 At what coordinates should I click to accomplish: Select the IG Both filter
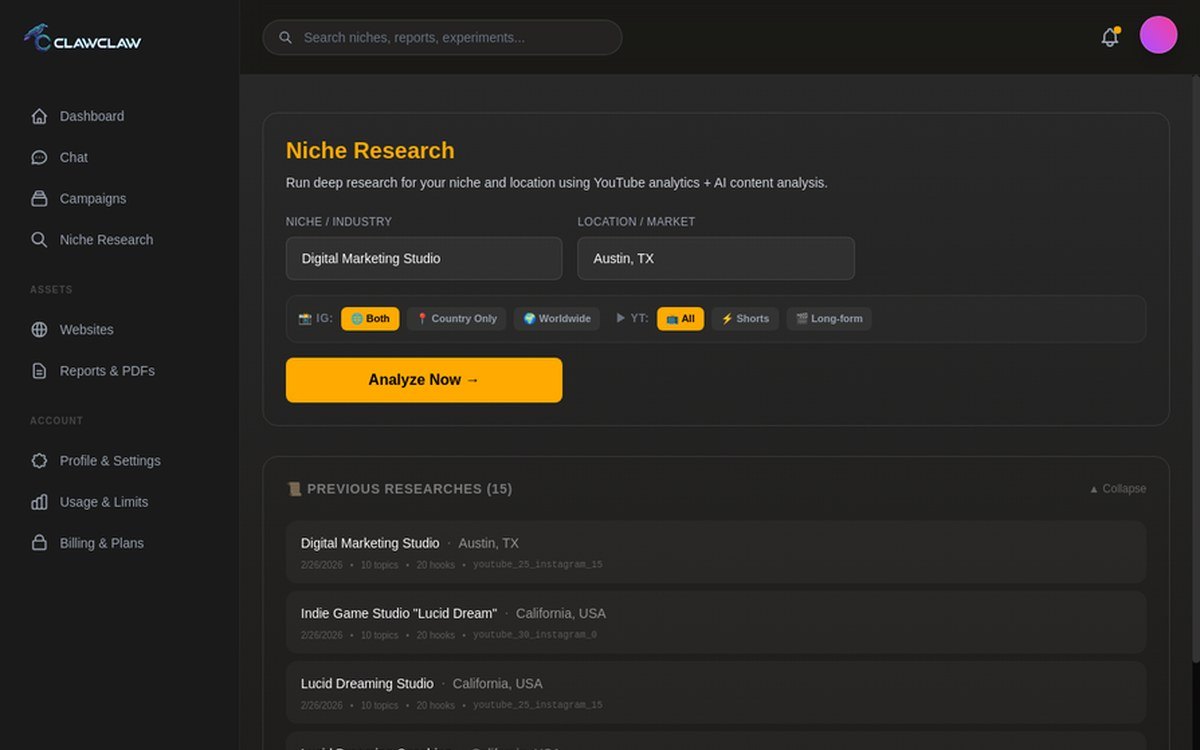[x=370, y=319]
